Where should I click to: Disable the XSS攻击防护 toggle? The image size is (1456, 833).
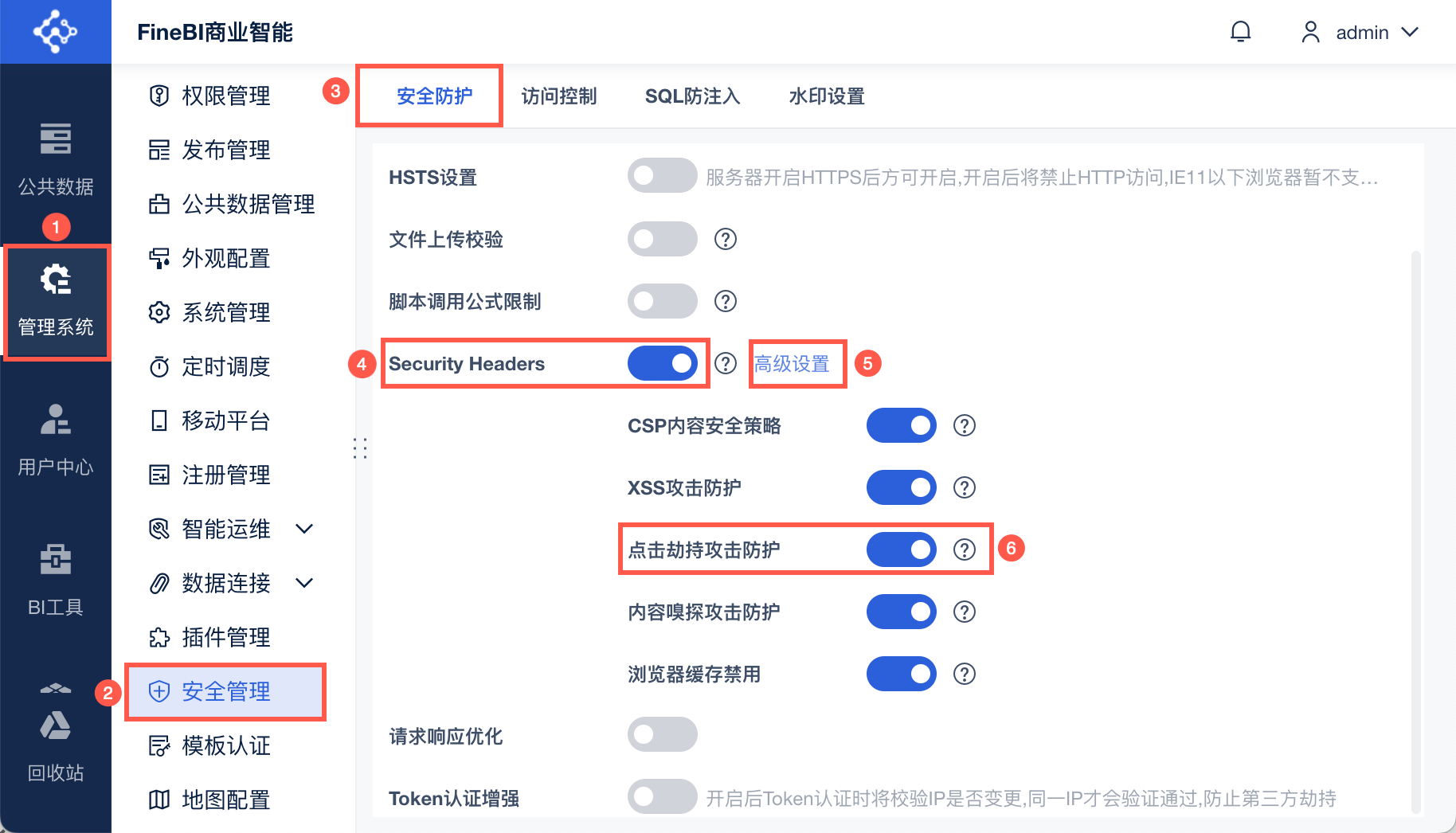point(901,487)
